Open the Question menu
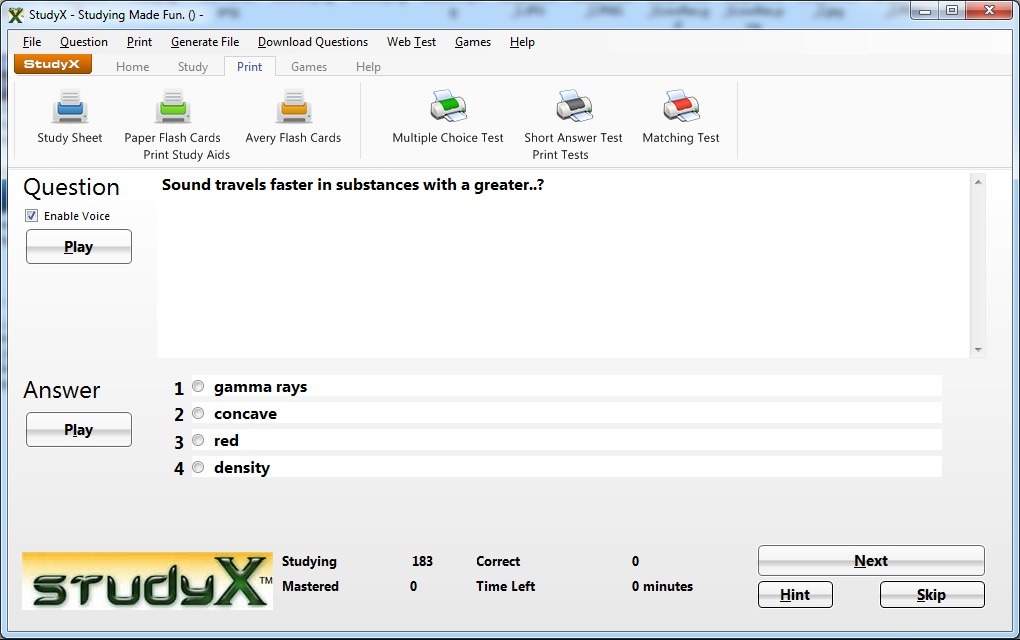The width and height of the screenshot is (1020, 640). [84, 42]
